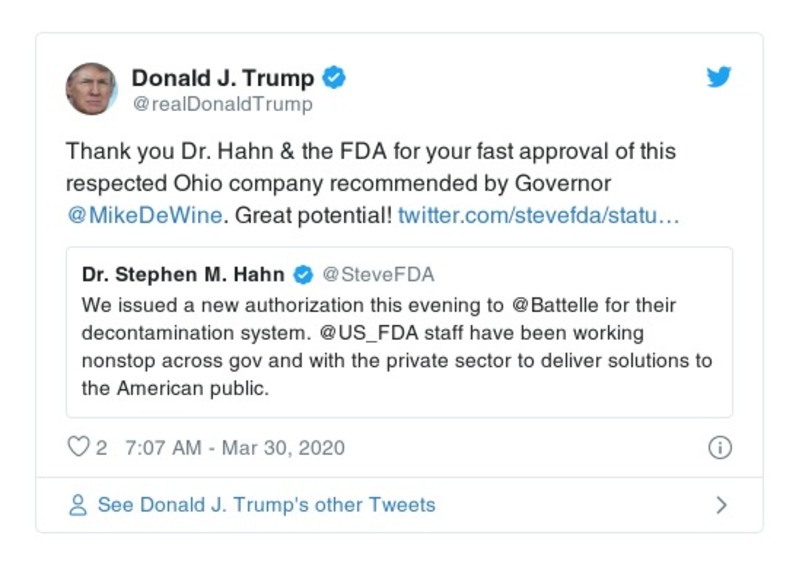Open the twitter.com/stevefda/statu… link
799x583 pixels.
click(x=538, y=215)
